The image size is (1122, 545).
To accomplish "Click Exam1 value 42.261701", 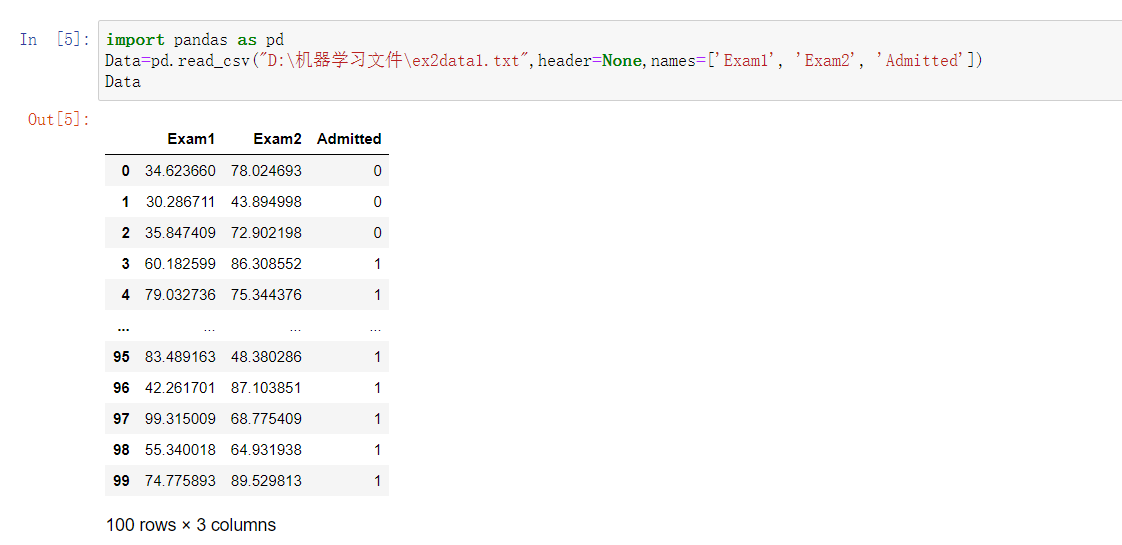I will click(180, 388).
